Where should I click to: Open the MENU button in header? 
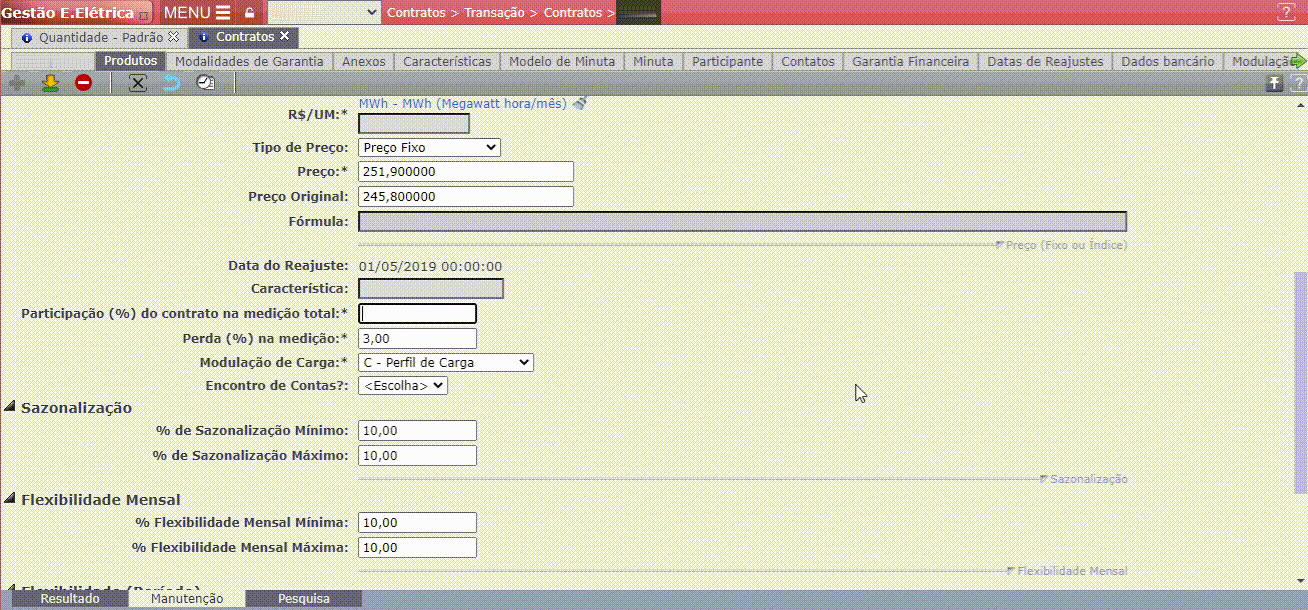pos(196,13)
